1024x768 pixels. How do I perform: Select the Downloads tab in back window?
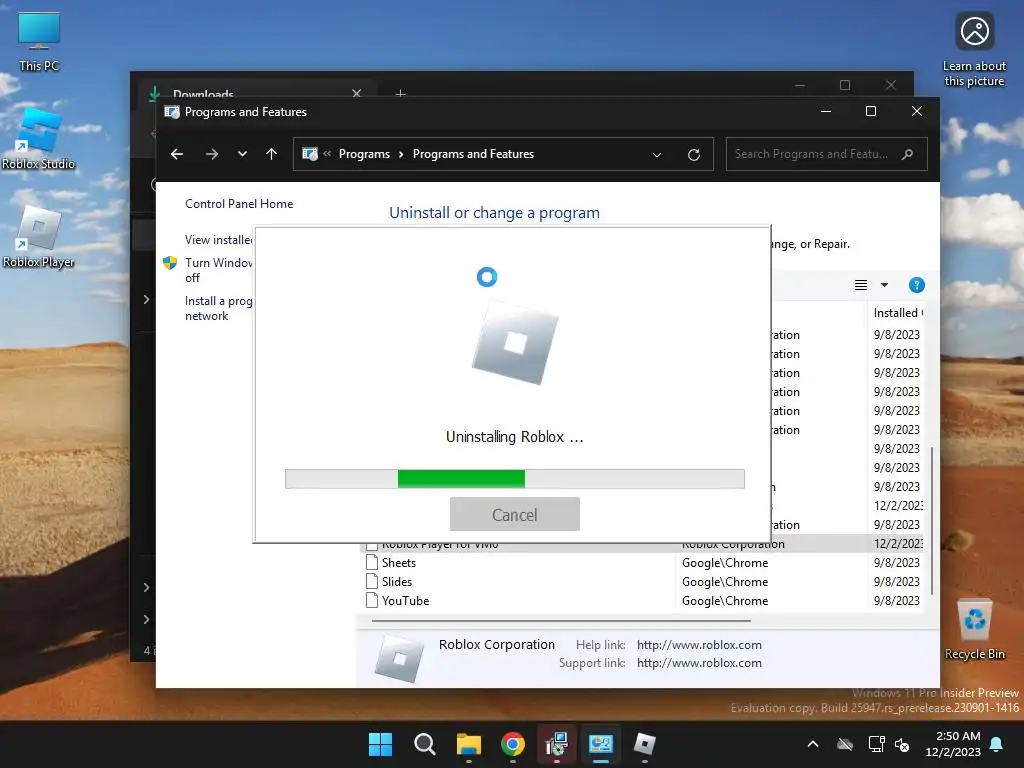(x=258, y=90)
